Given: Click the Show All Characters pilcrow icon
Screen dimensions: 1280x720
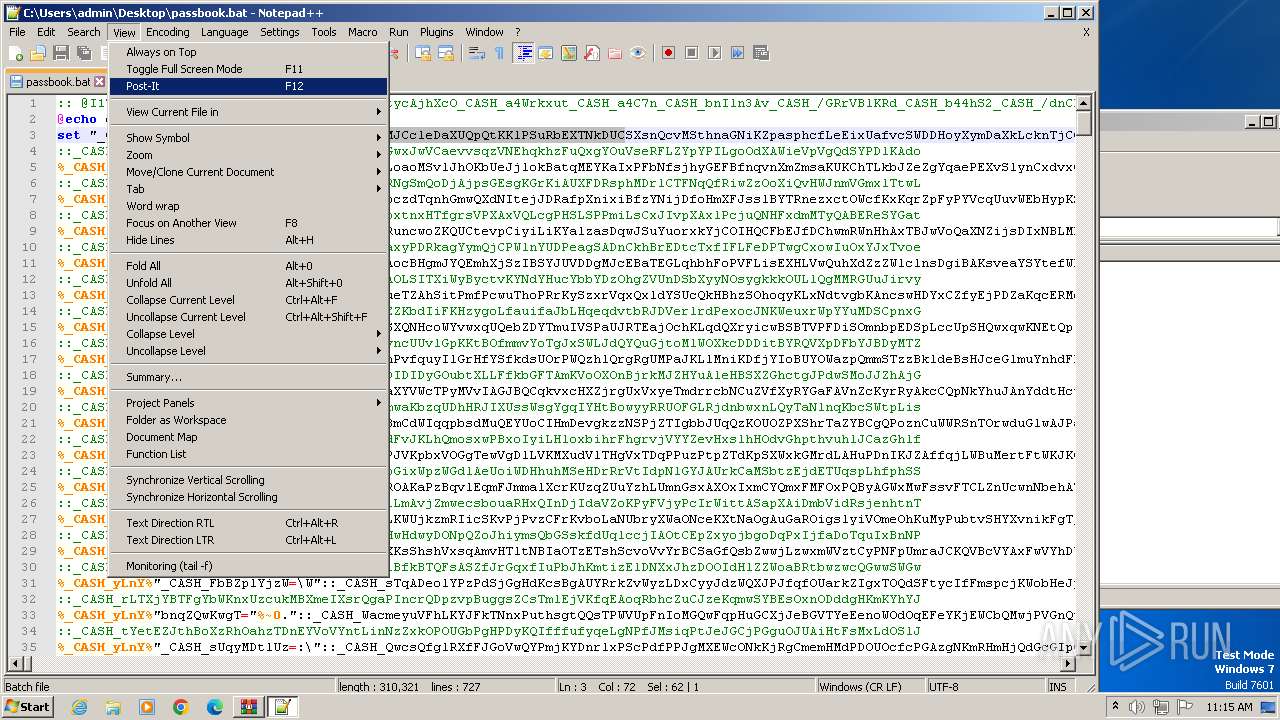Looking at the screenshot, I should click(x=499, y=53).
